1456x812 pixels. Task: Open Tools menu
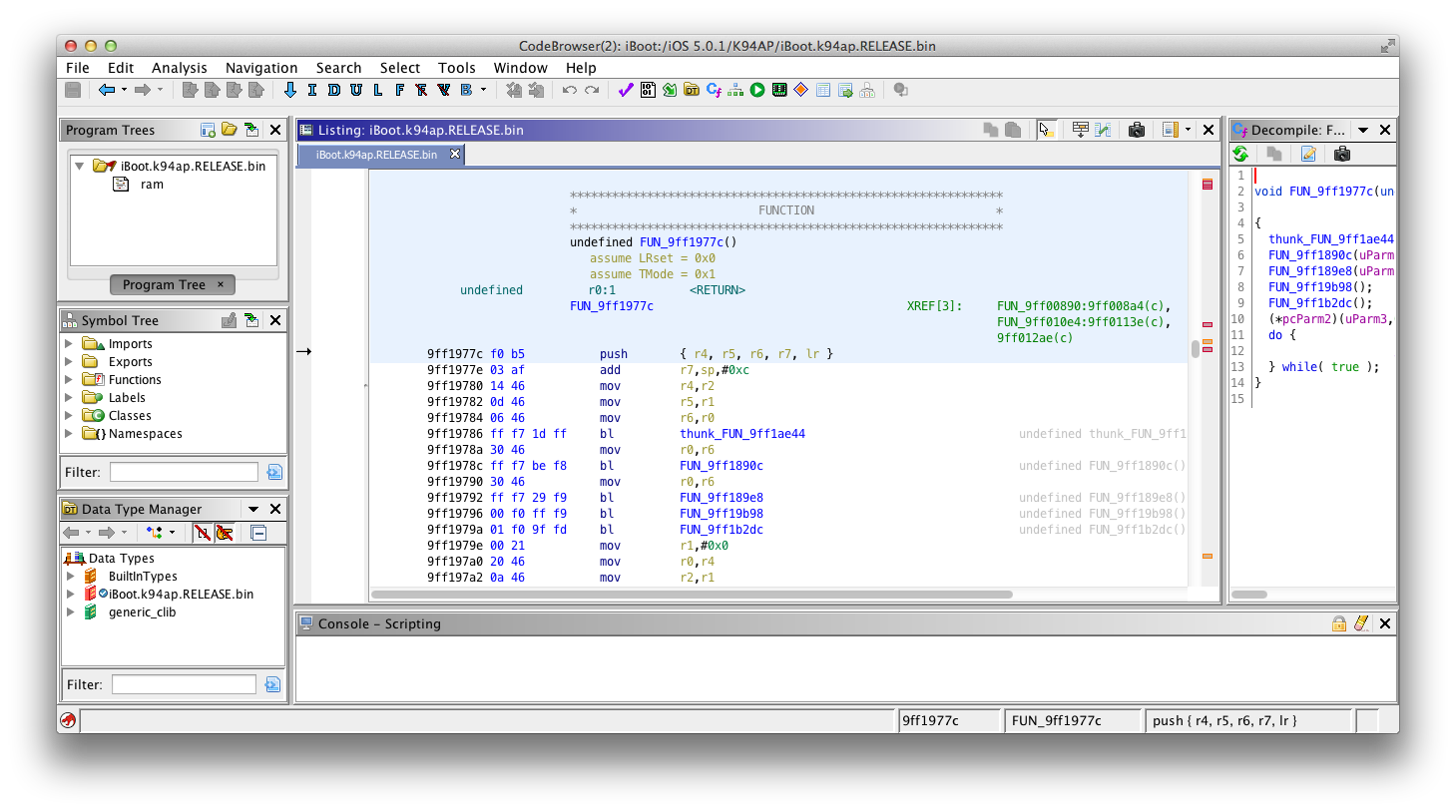click(x=457, y=68)
